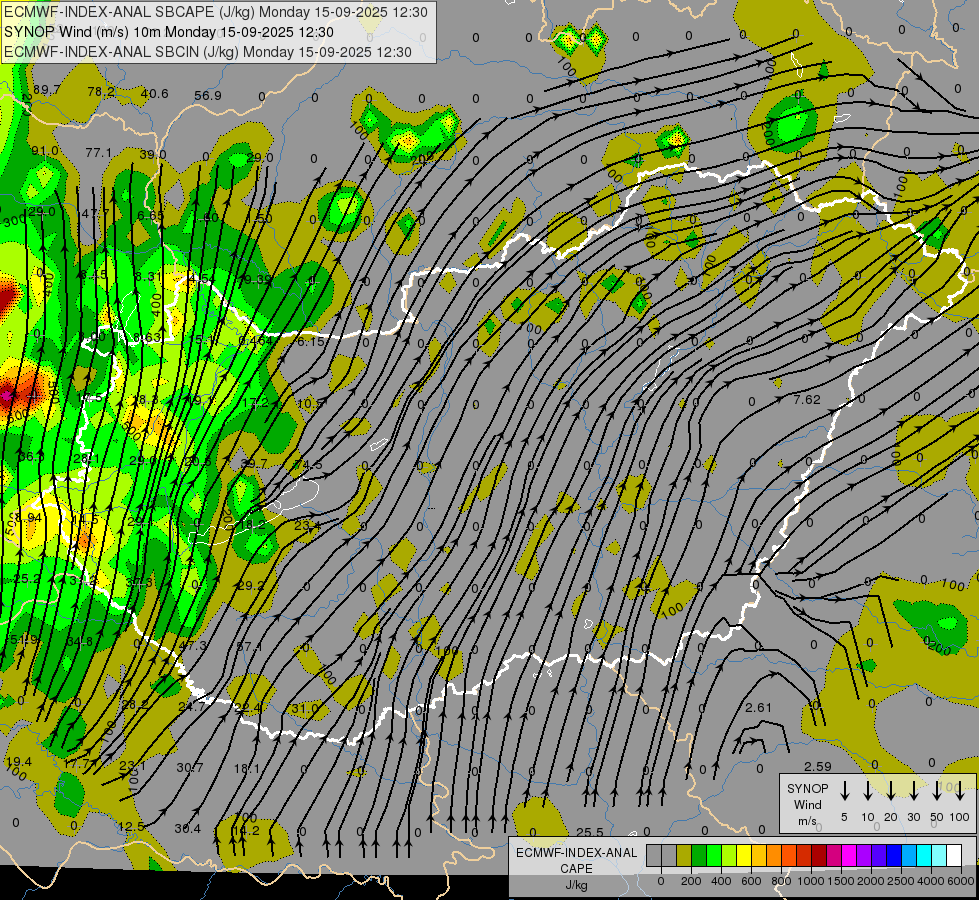The height and width of the screenshot is (900, 979).
Task: Select the orange swatch left of 800
Action: (x=774, y=855)
